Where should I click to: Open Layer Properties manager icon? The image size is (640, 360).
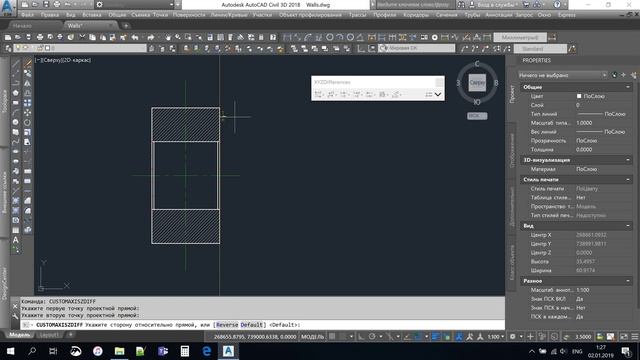(x=8, y=49)
